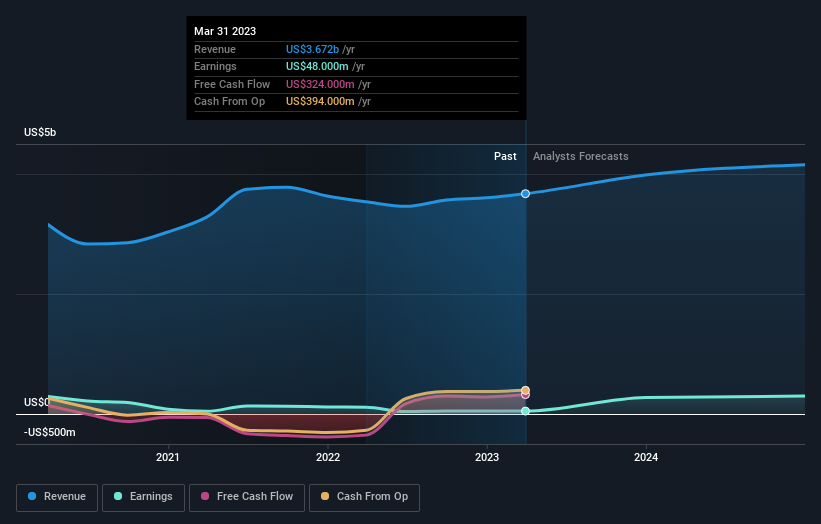Click the tooltip date Mar 31 2023
This screenshot has height=524, width=821.
pyautogui.click(x=225, y=31)
